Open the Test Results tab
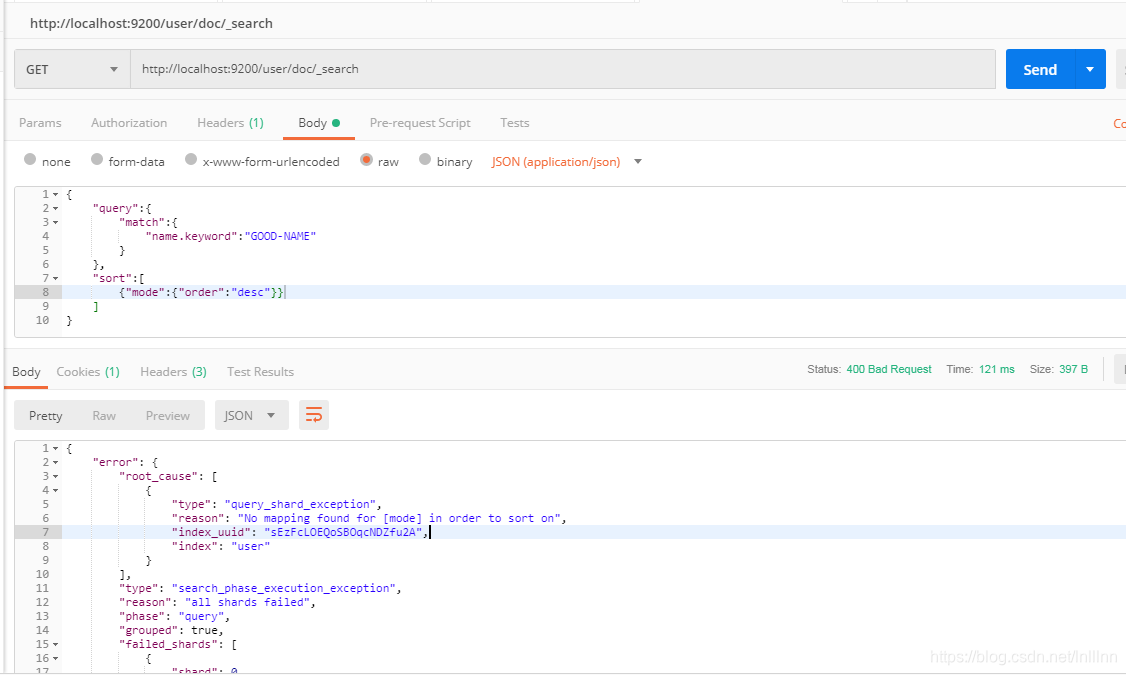The height and width of the screenshot is (675, 1126). pos(260,371)
